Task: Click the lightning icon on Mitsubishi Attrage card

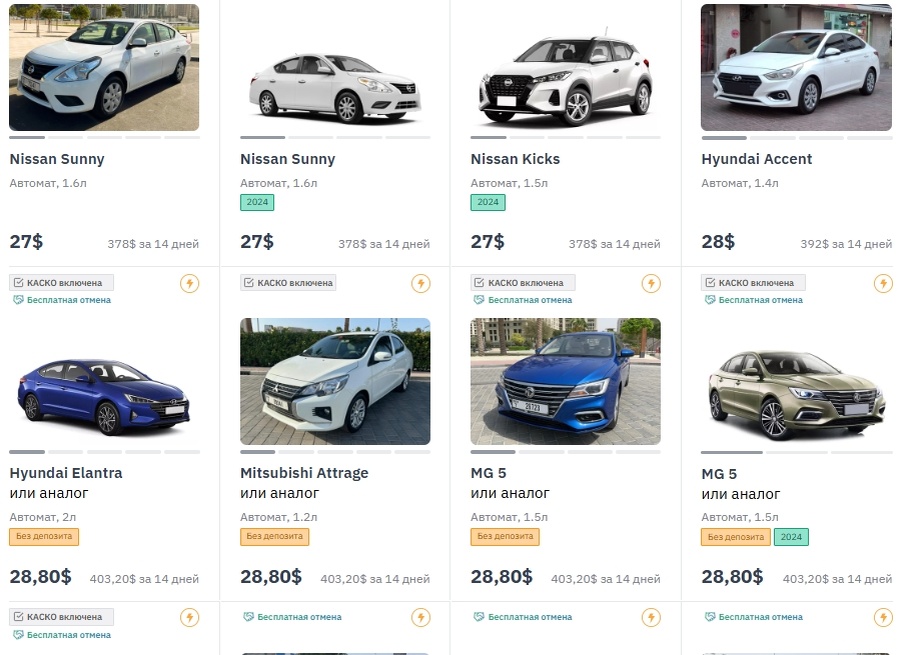Action: point(421,284)
